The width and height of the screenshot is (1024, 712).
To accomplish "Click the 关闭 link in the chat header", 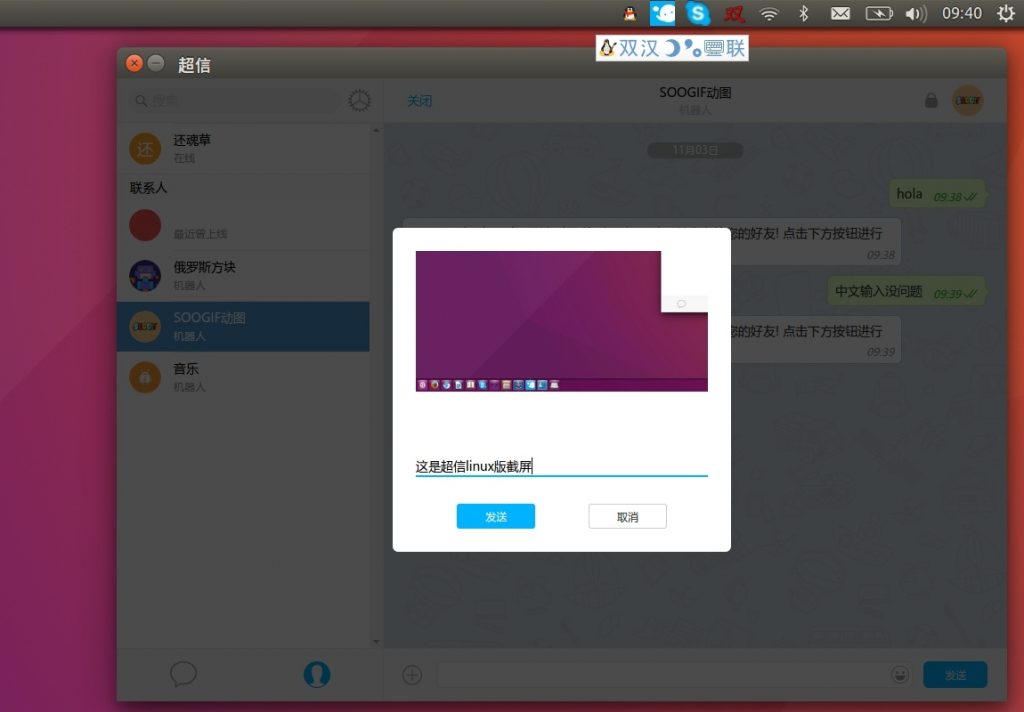I will click(419, 101).
